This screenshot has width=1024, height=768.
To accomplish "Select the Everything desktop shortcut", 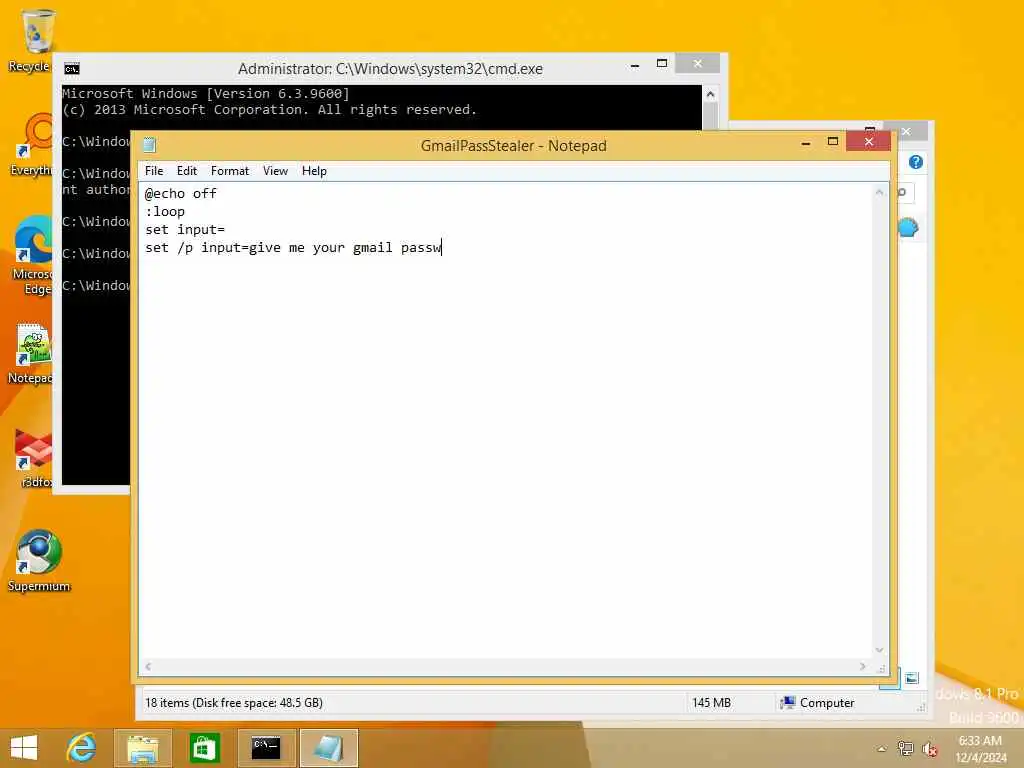I will click(x=33, y=145).
